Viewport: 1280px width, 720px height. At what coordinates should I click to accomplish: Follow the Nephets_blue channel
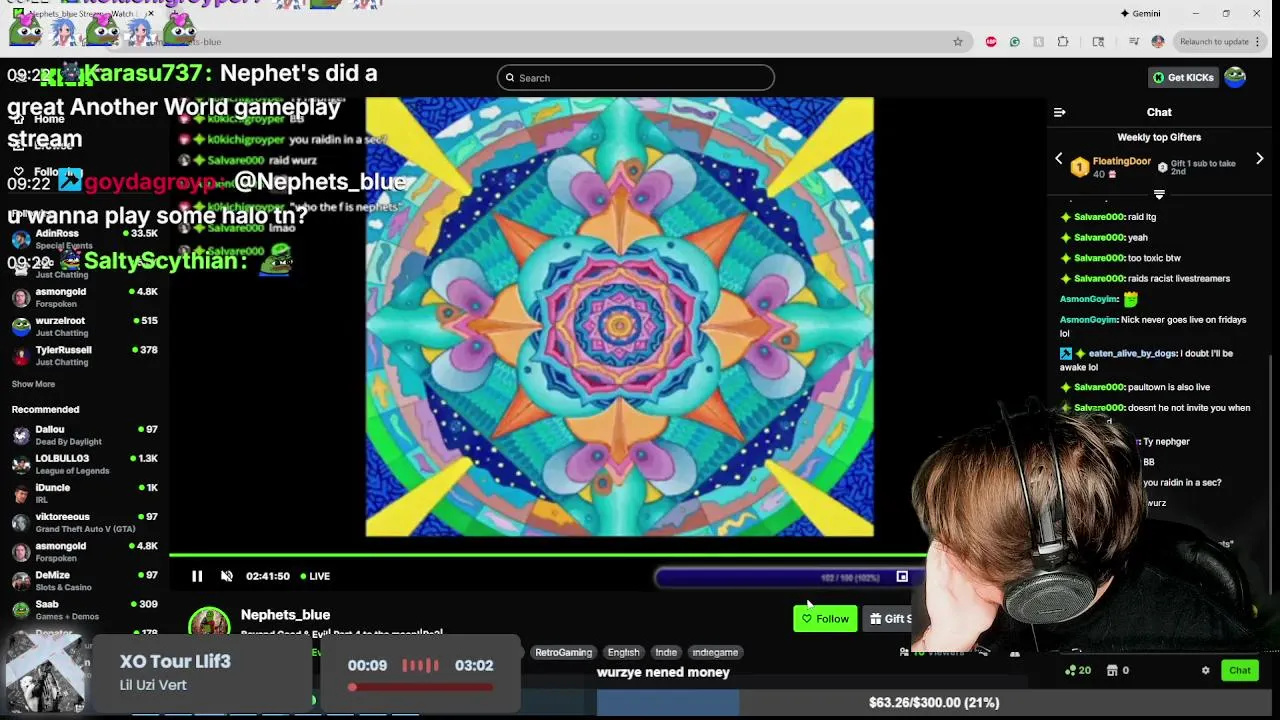point(825,619)
